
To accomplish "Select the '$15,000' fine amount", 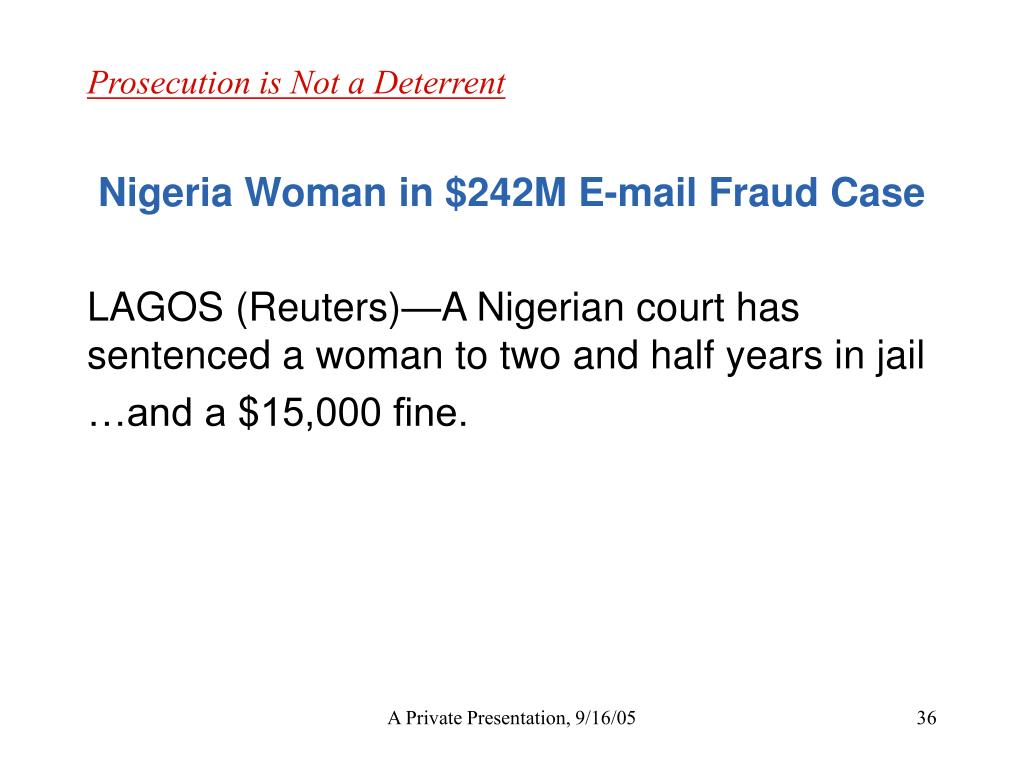I will click(x=310, y=413).
